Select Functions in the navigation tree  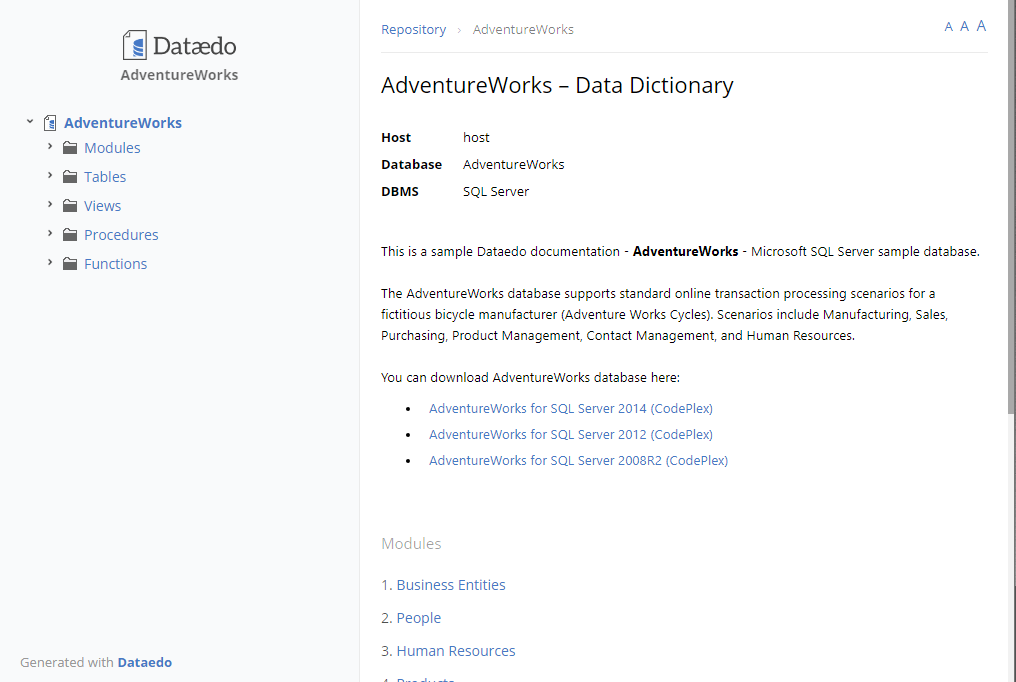coord(115,264)
